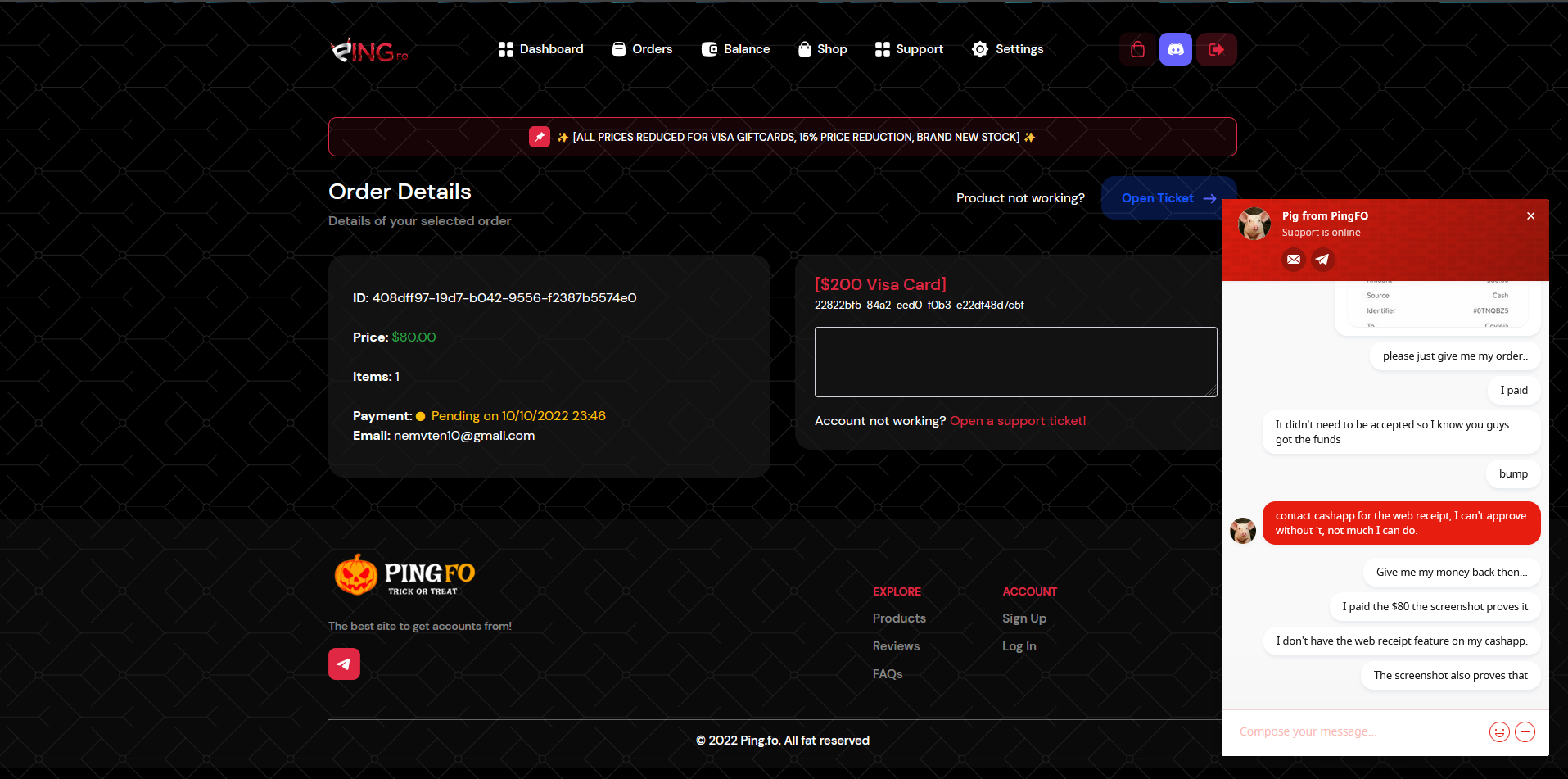Click the 'bump' chat message
Image resolution: width=1568 pixels, height=779 pixels.
point(1513,474)
